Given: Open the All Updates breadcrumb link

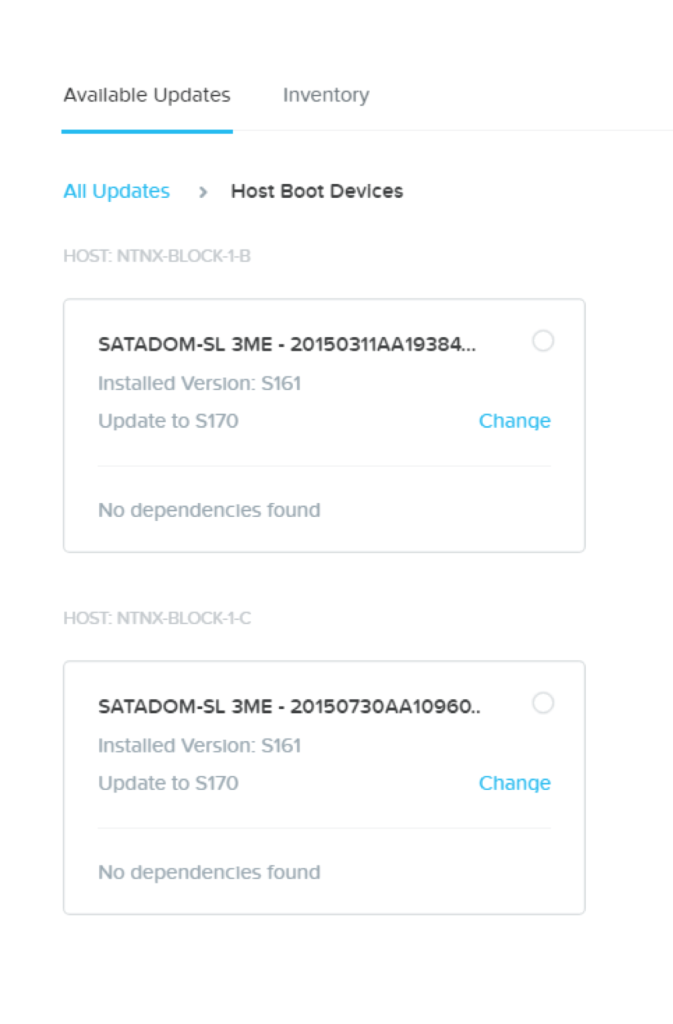Looking at the screenshot, I should click(x=115, y=191).
